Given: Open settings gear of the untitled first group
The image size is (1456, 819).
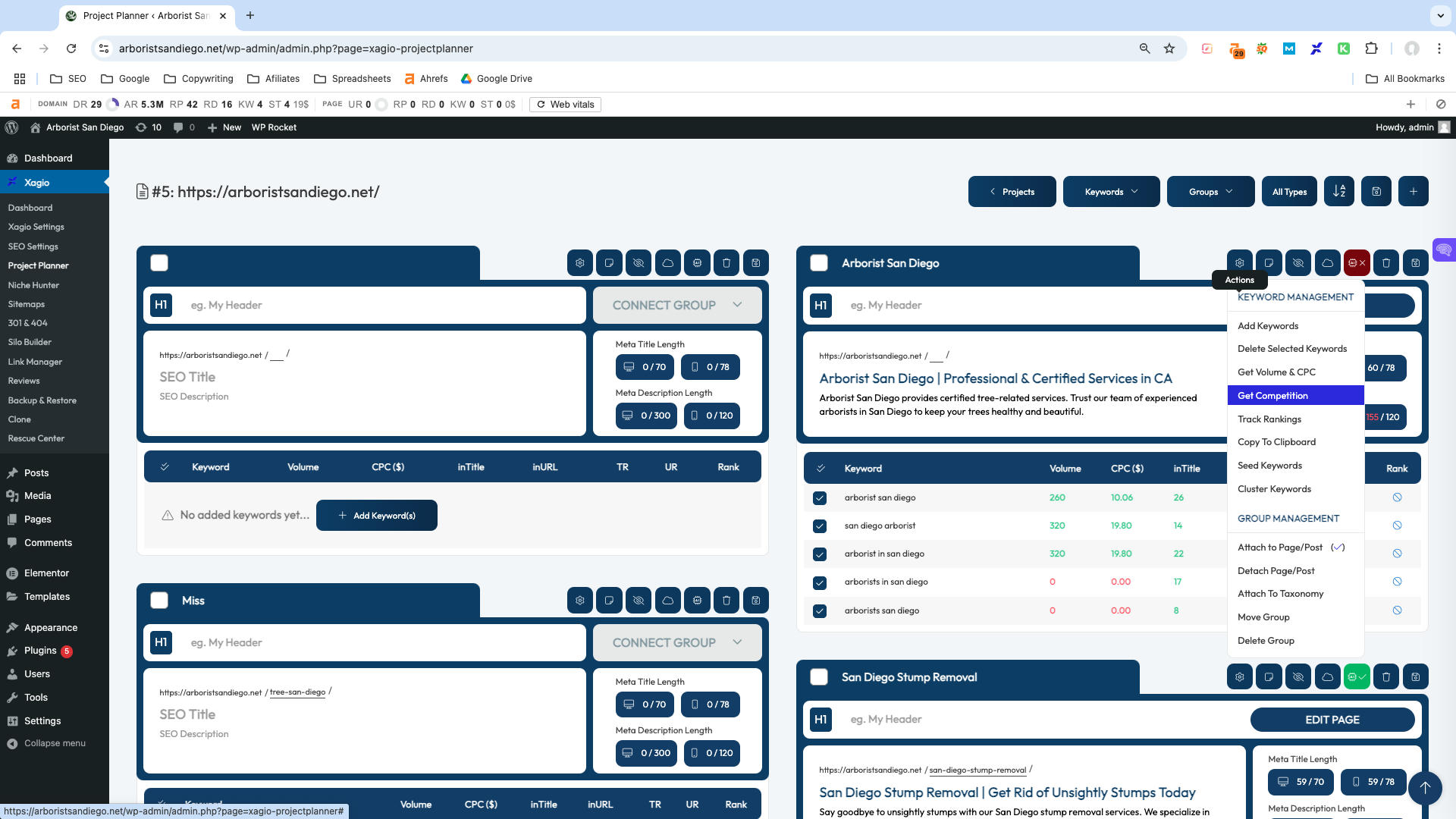Looking at the screenshot, I should (x=580, y=263).
